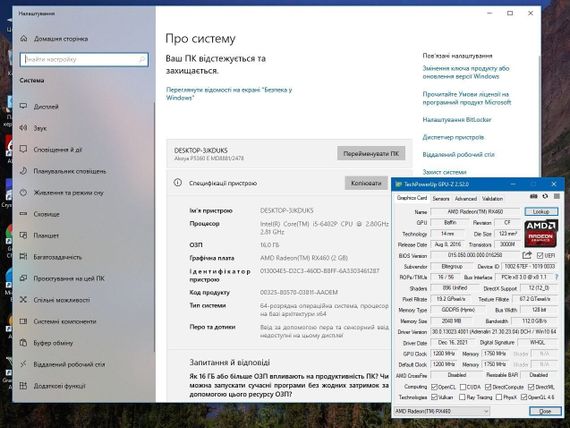Toggle the DirectCompute checkbox

coord(488,387)
